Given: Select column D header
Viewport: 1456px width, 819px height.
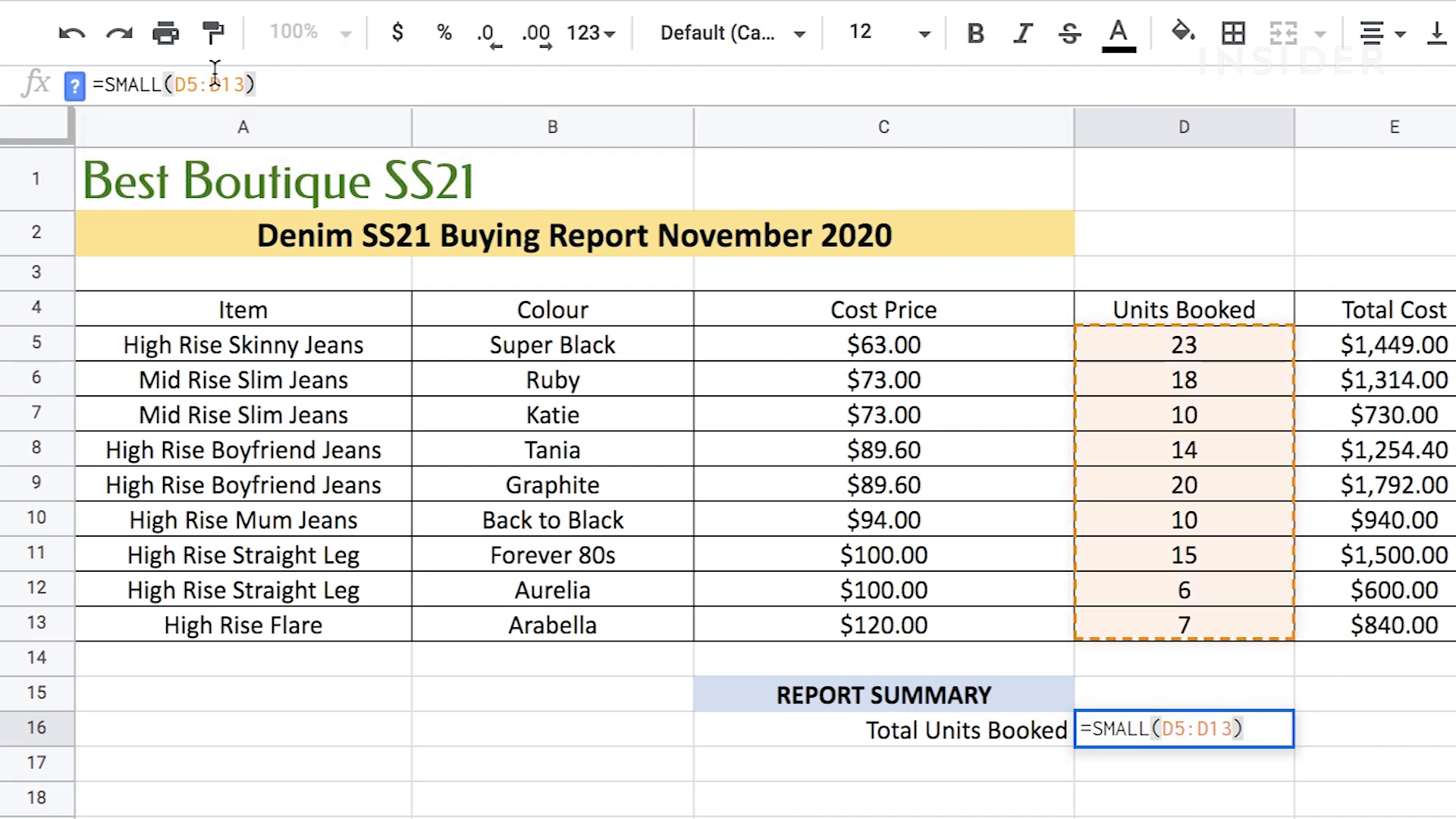Looking at the screenshot, I should 1183,127.
